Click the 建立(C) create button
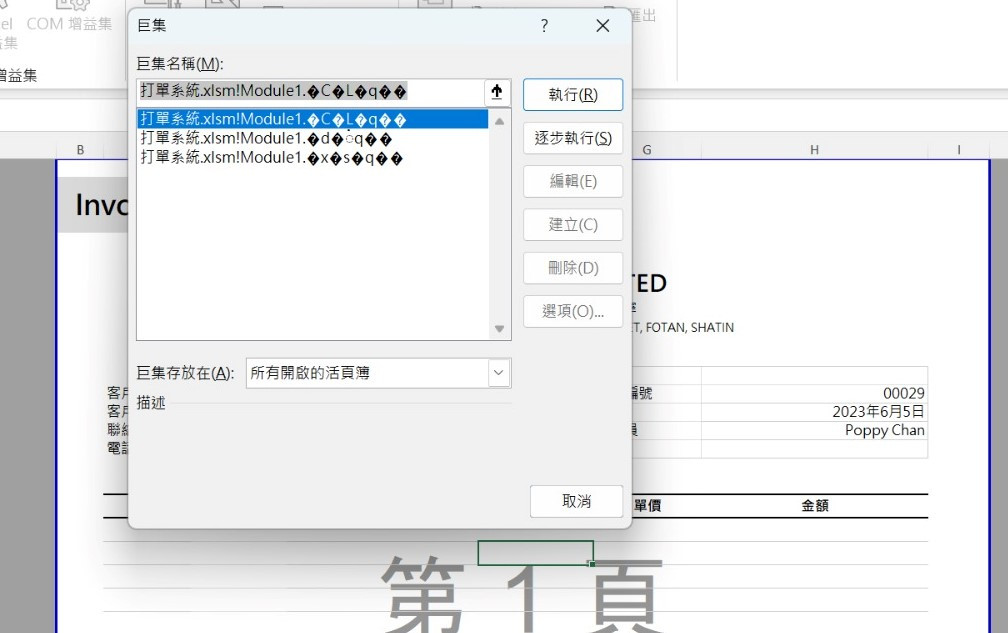This screenshot has width=1008, height=633. click(x=573, y=224)
